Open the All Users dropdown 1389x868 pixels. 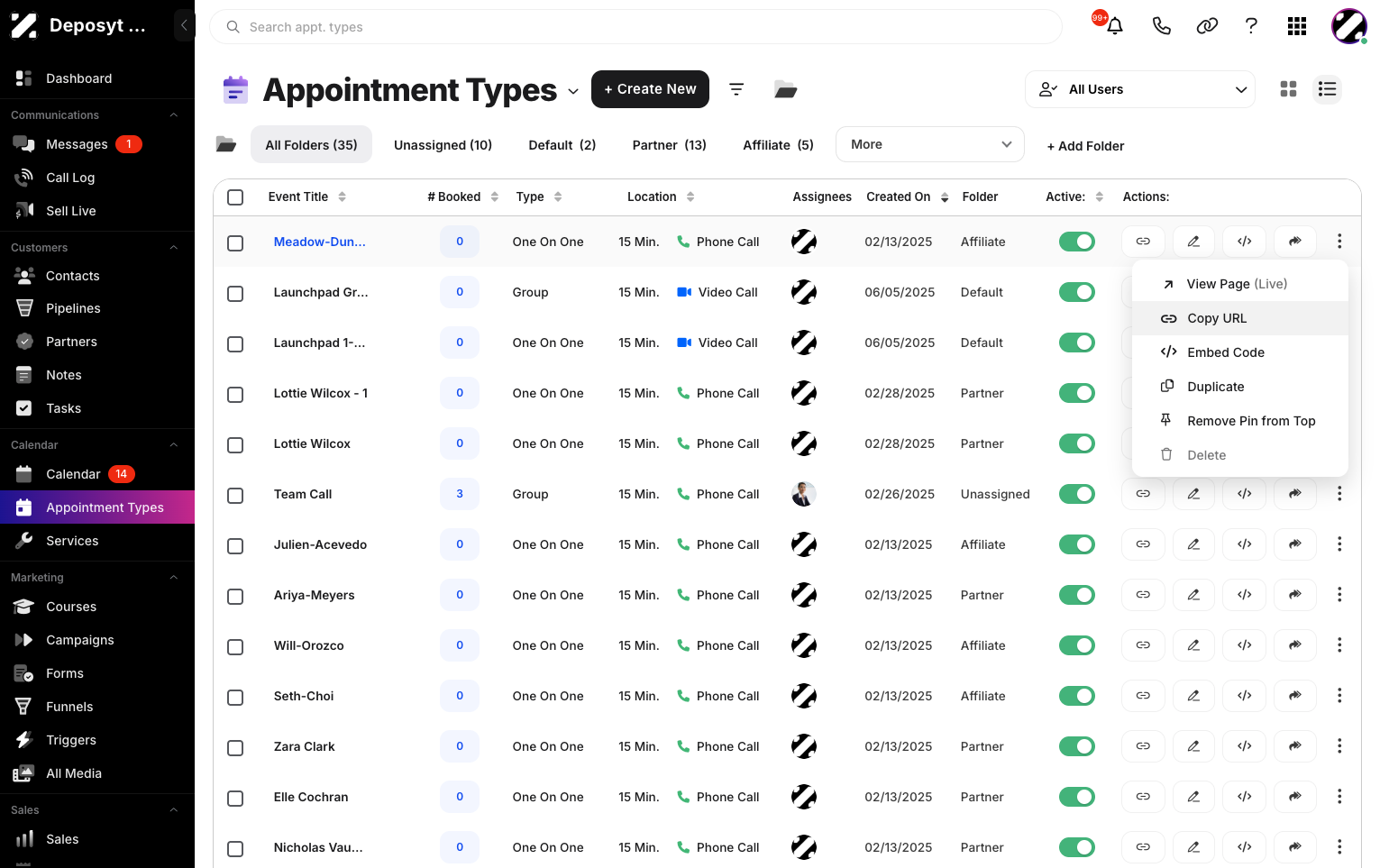coord(1140,89)
